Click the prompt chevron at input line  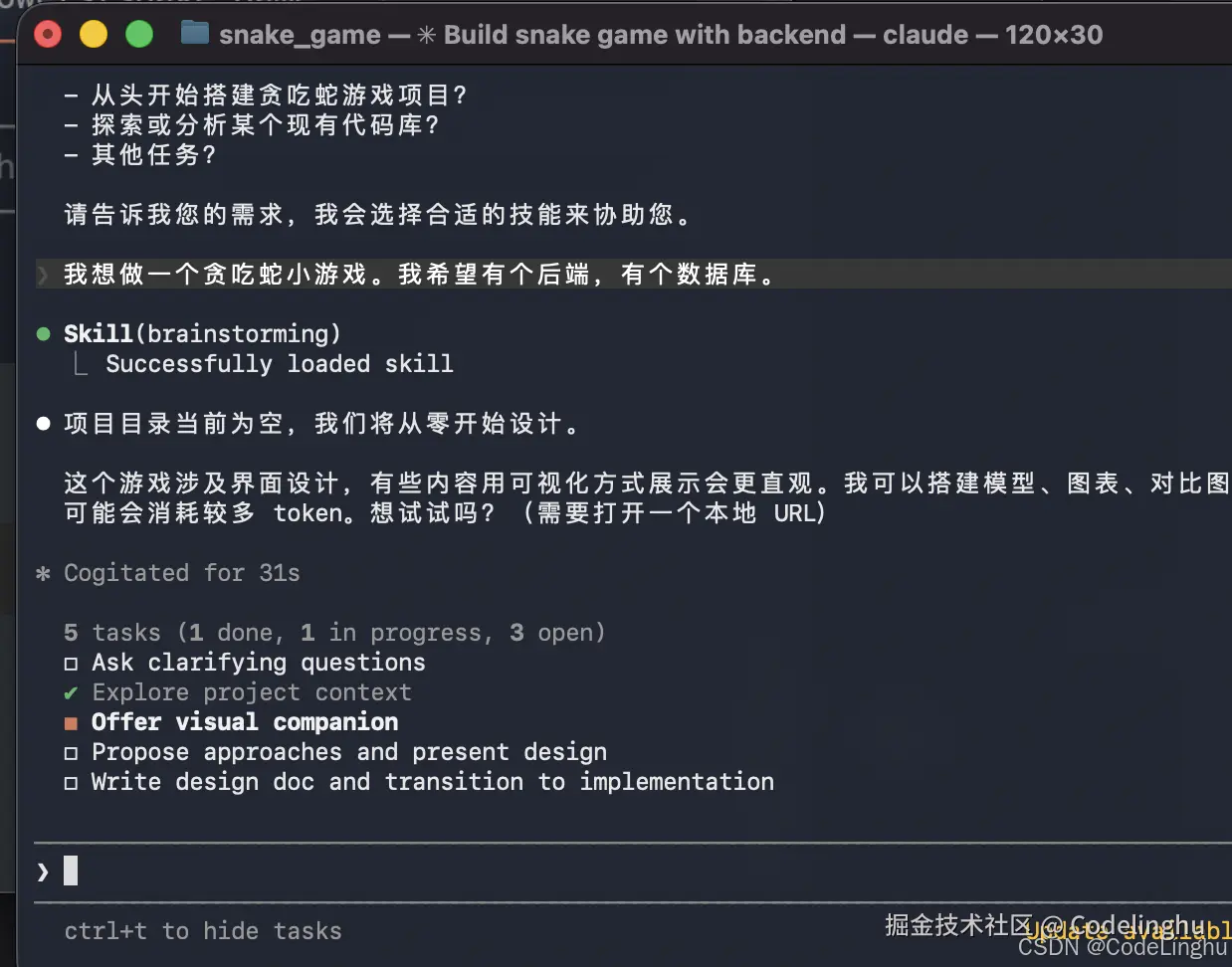43,871
